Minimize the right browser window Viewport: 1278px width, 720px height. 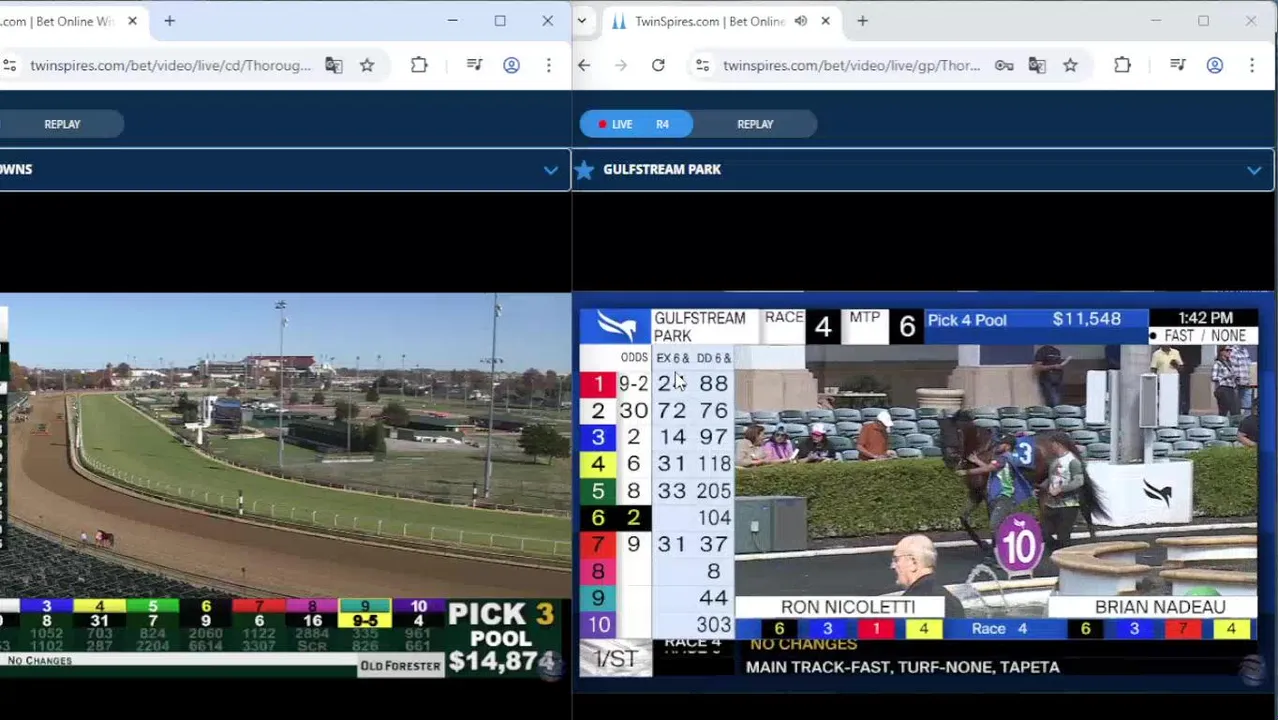1155,21
